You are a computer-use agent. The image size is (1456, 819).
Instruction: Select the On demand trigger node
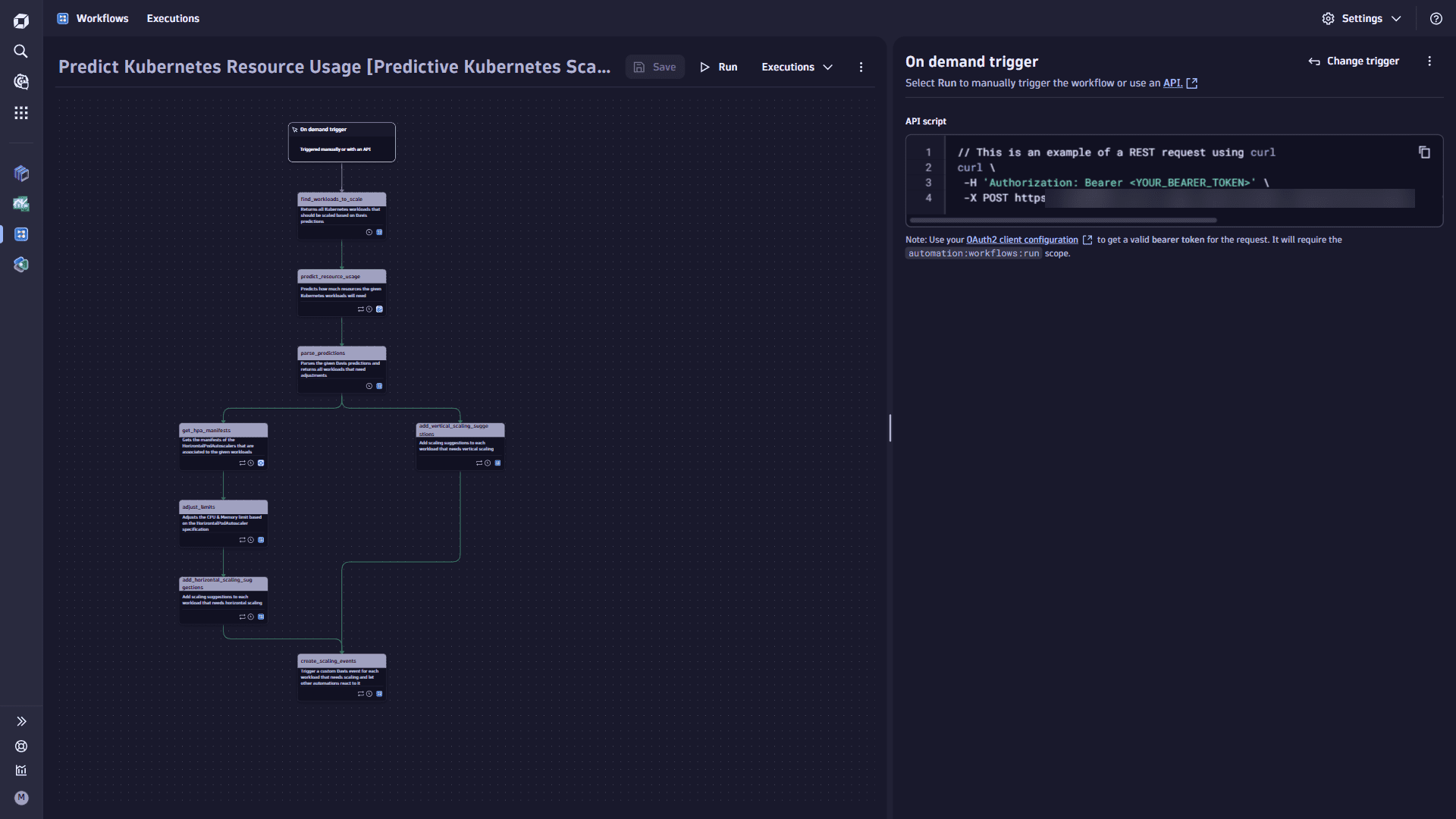tap(342, 142)
